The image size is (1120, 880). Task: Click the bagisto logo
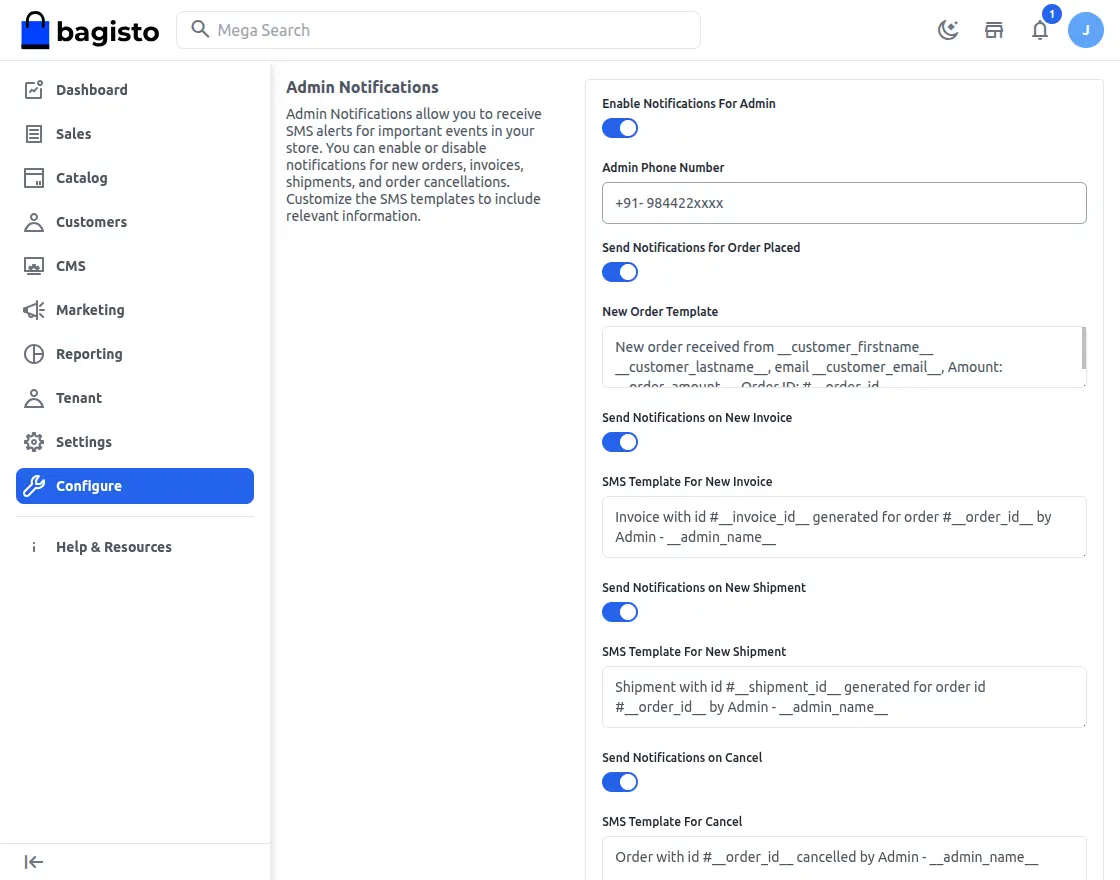pyautogui.click(x=90, y=30)
